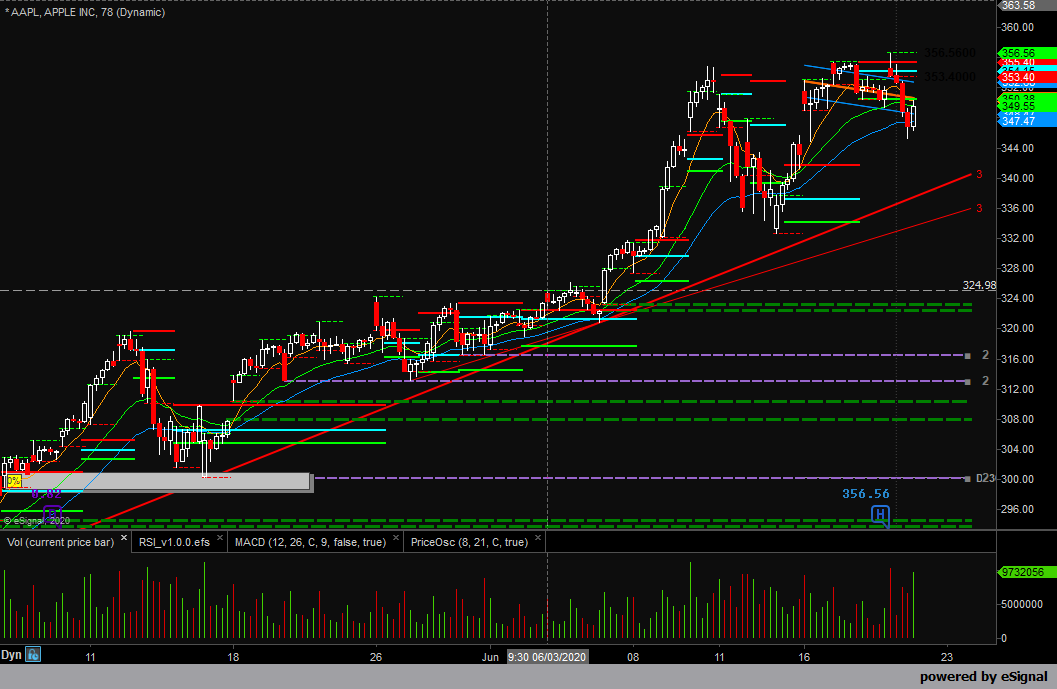Click the 26 date on the time axis
1057x689 pixels.
point(375,657)
